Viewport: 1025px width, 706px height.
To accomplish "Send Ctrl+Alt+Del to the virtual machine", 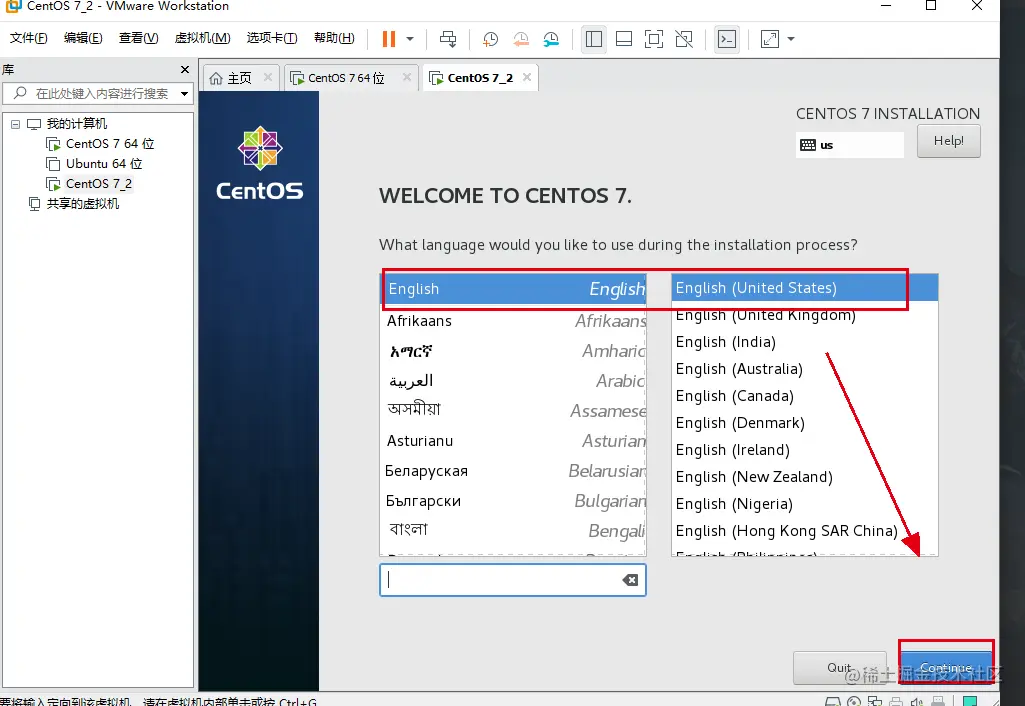I will 448,39.
